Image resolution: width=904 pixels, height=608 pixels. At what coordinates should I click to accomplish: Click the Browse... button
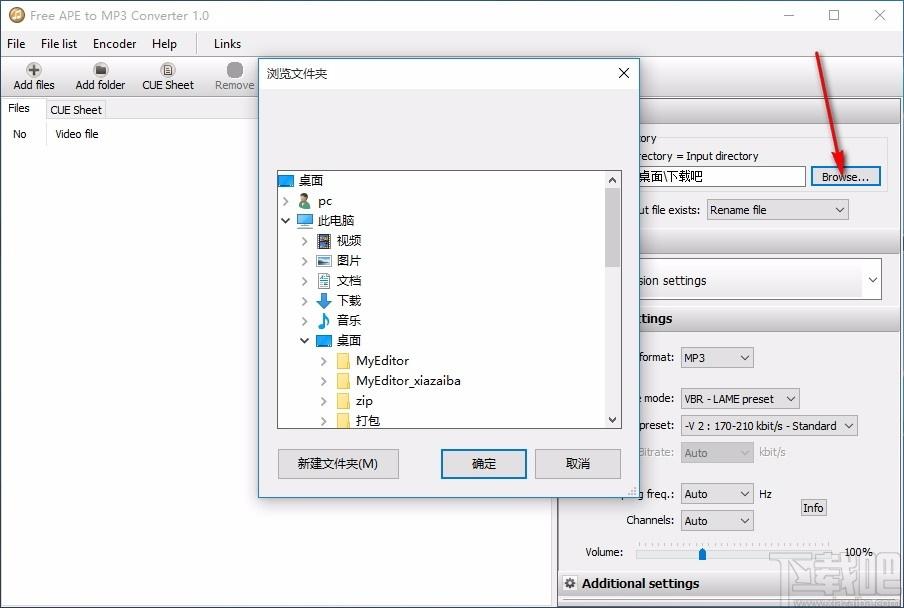pos(845,176)
